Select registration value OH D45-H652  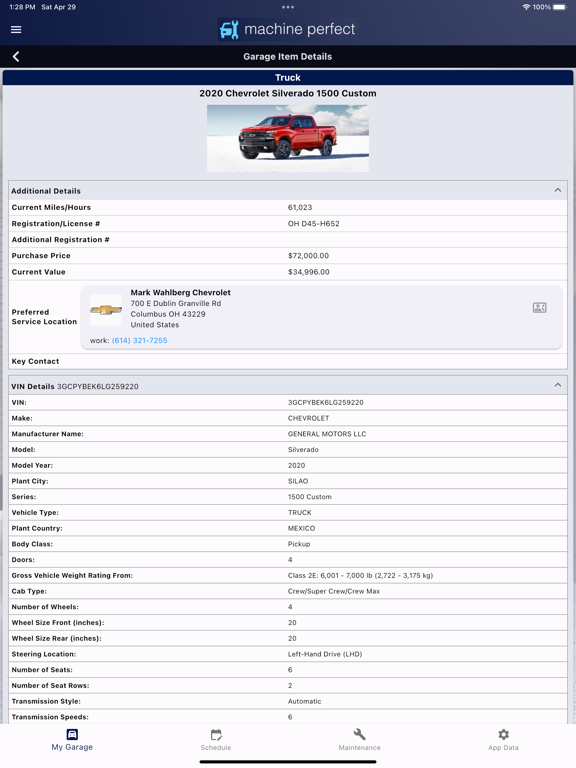point(313,224)
